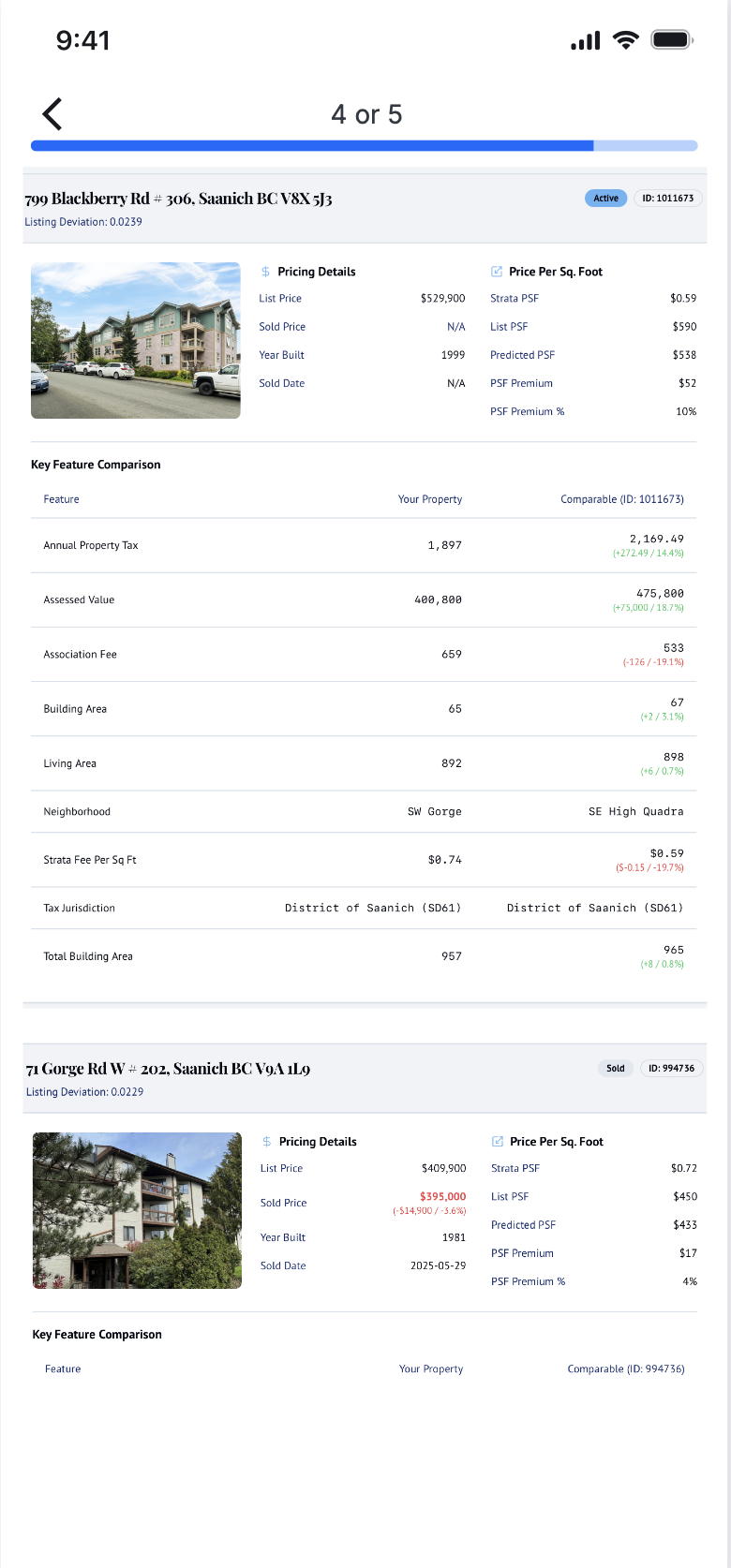Click strata fee value $0.74
This screenshot has width=731, height=1568.
[x=445, y=860]
